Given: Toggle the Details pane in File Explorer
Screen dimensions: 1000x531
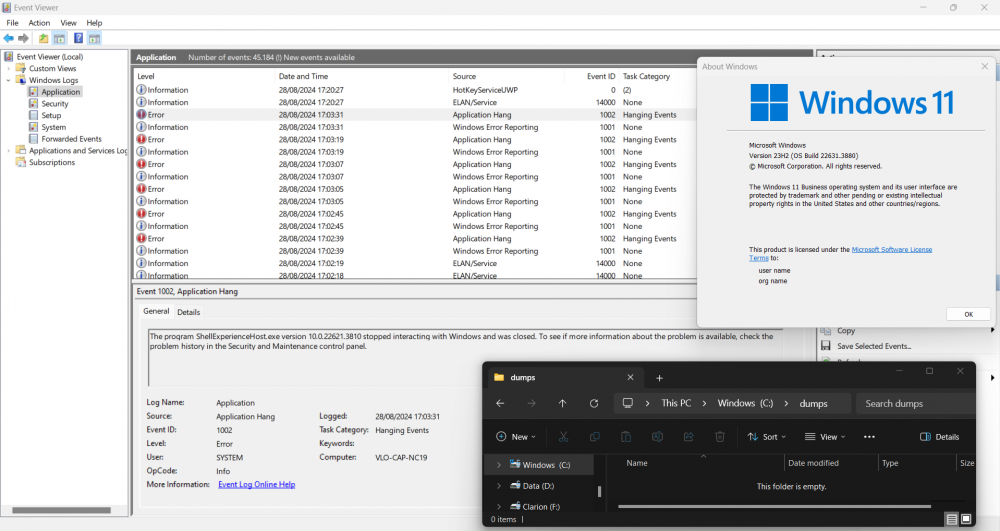Looking at the screenshot, I should coord(939,437).
